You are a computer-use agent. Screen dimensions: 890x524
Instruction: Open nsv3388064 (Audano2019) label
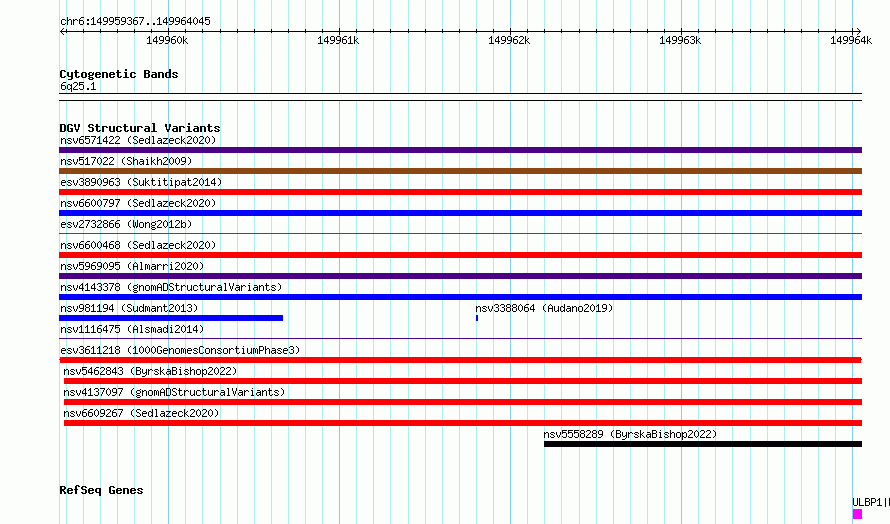point(544,308)
